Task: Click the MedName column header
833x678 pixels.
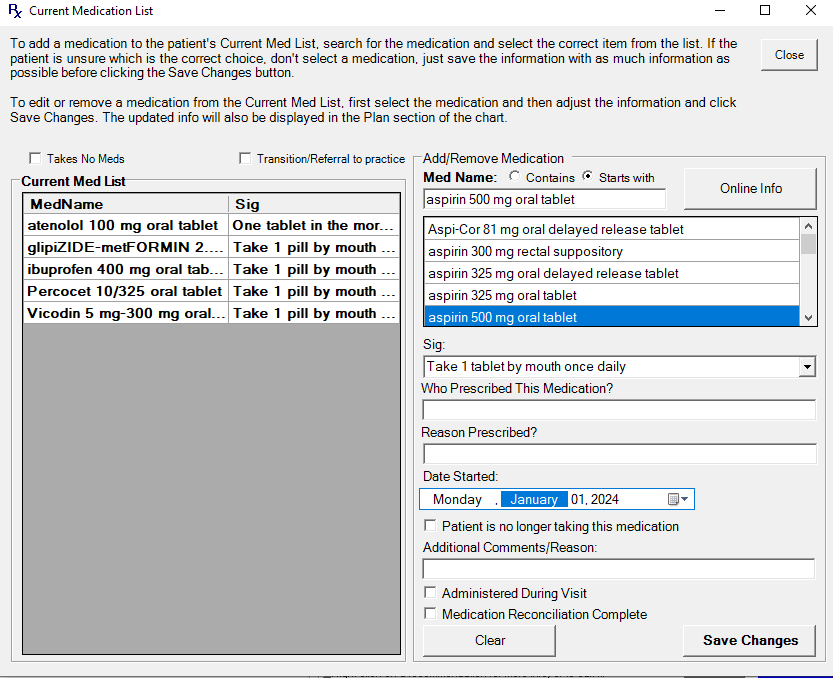Action: 125,204
